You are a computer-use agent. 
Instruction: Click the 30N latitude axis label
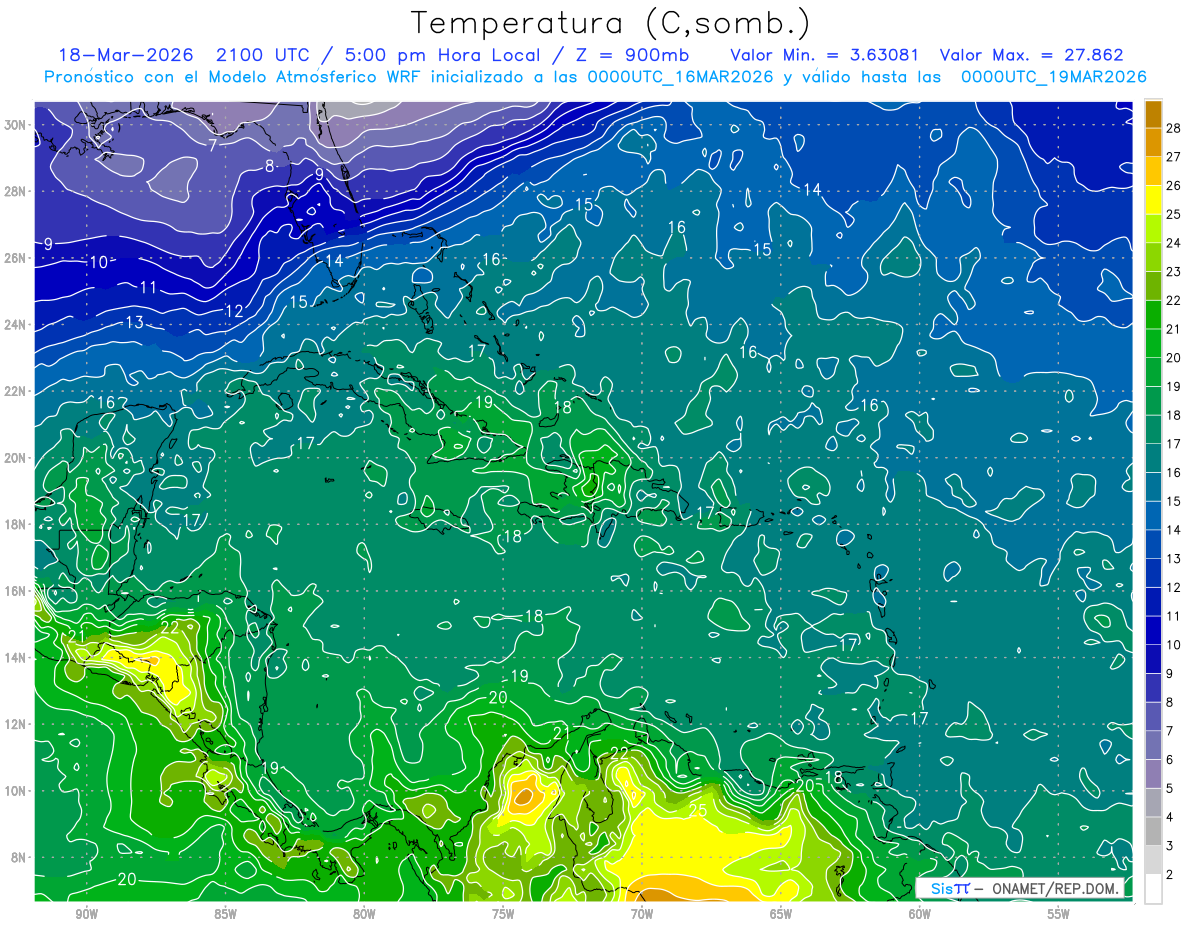click(17, 125)
